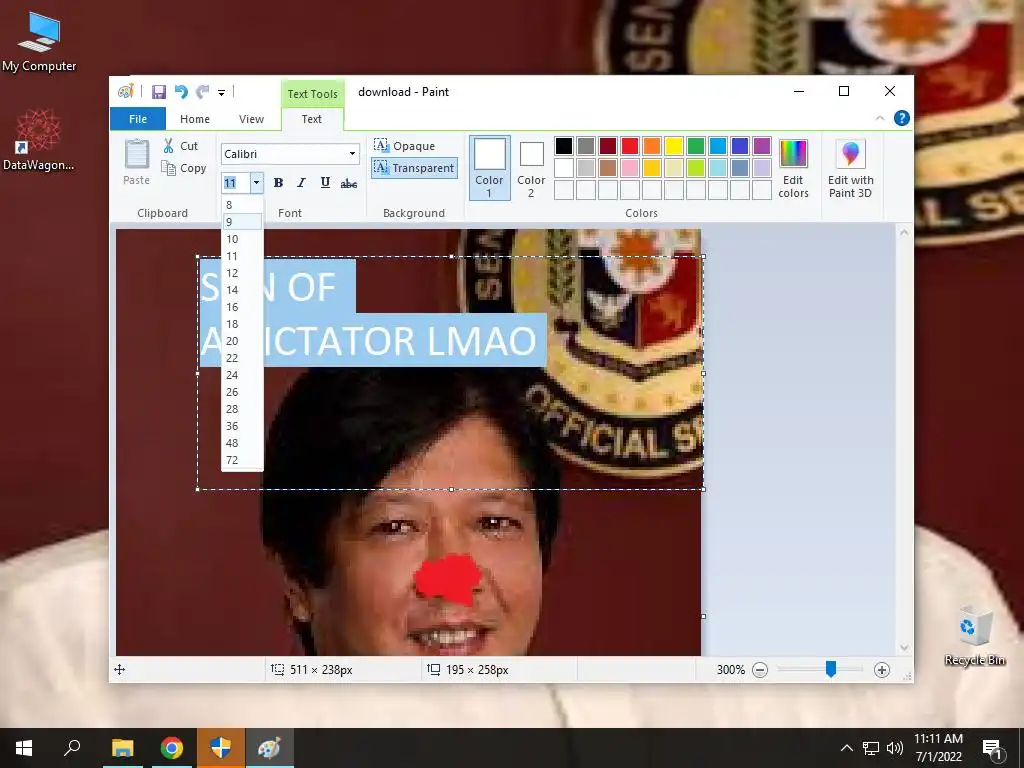Pick the red color swatch
The height and width of the screenshot is (768, 1024).
(630, 146)
